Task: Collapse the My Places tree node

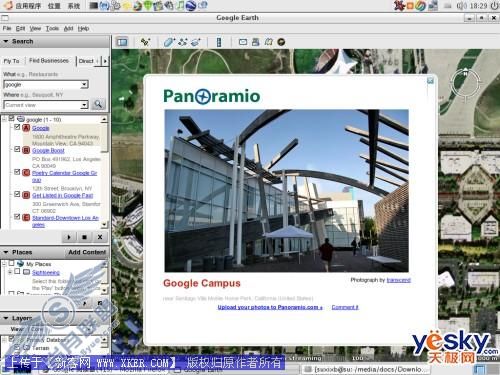Action: 5,264
